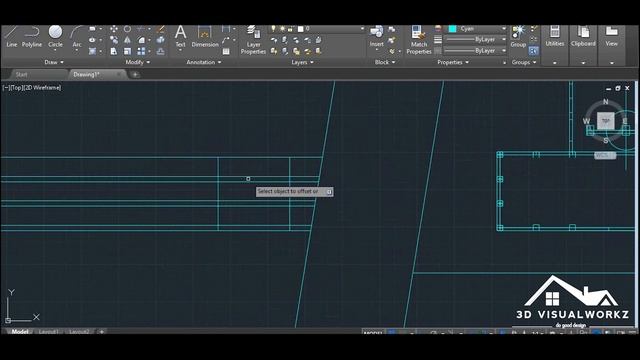
Task: Click the layer color swatch in Layers panel
Action: [x=301, y=29]
